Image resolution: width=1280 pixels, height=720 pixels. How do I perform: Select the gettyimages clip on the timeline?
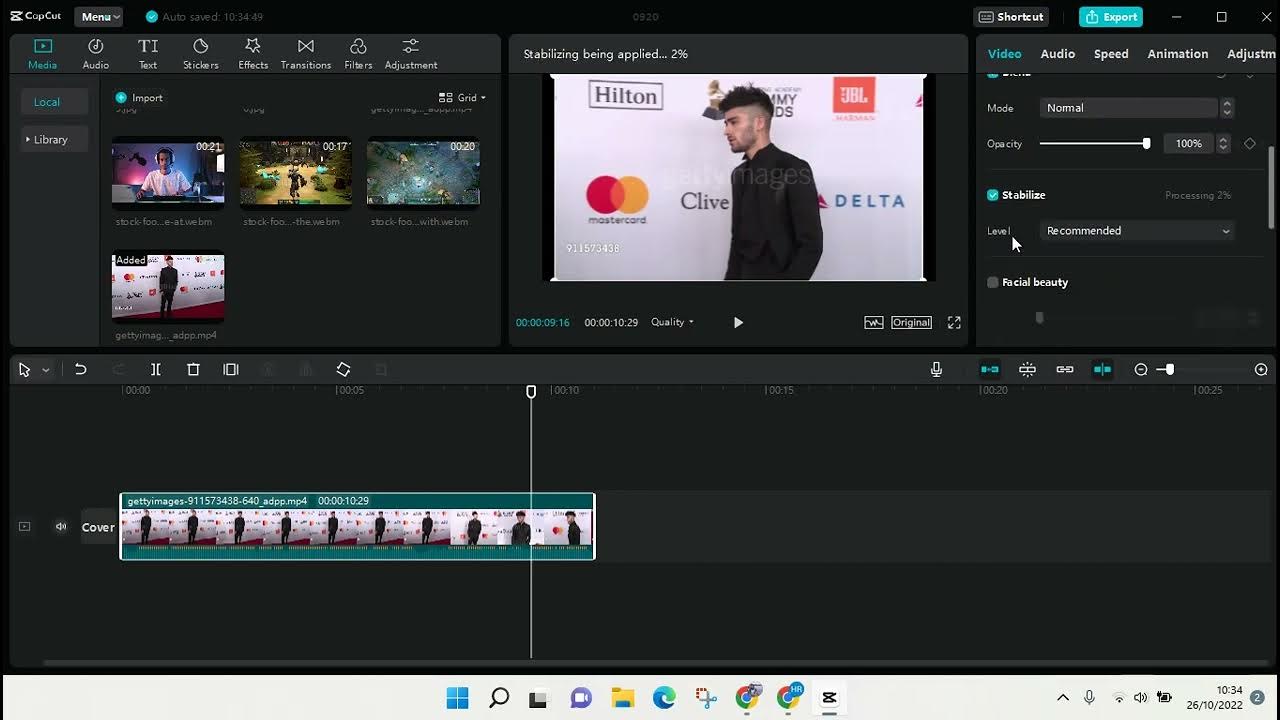(357, 526)
